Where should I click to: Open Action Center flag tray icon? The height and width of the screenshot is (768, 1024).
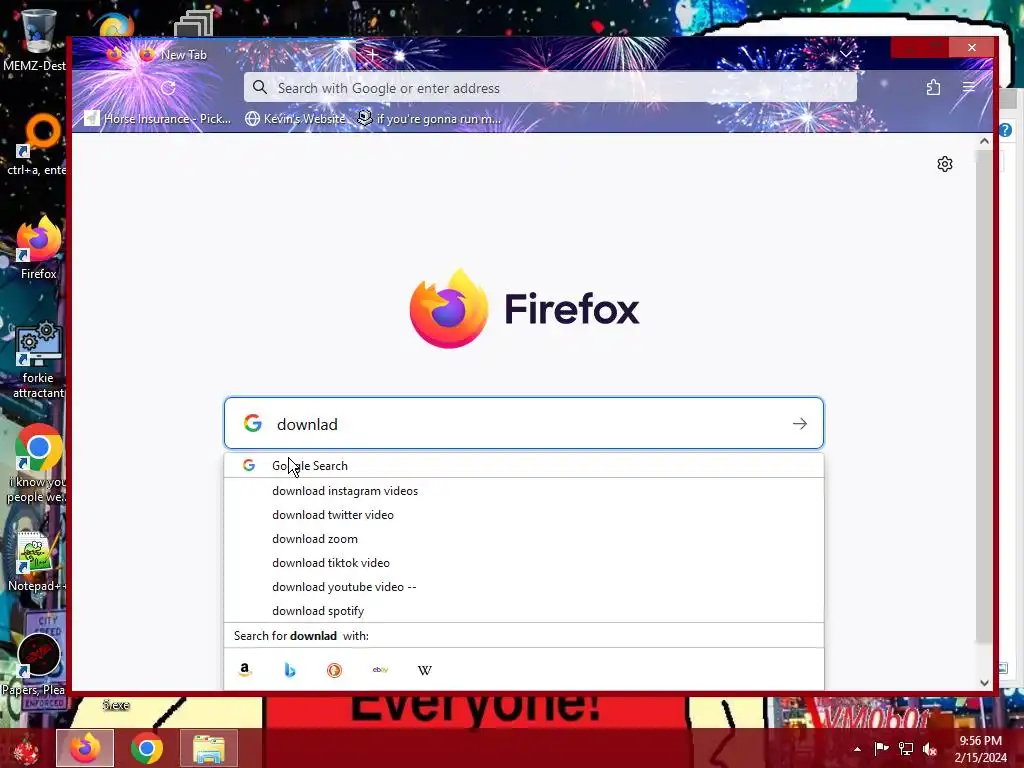click(881, 748)
